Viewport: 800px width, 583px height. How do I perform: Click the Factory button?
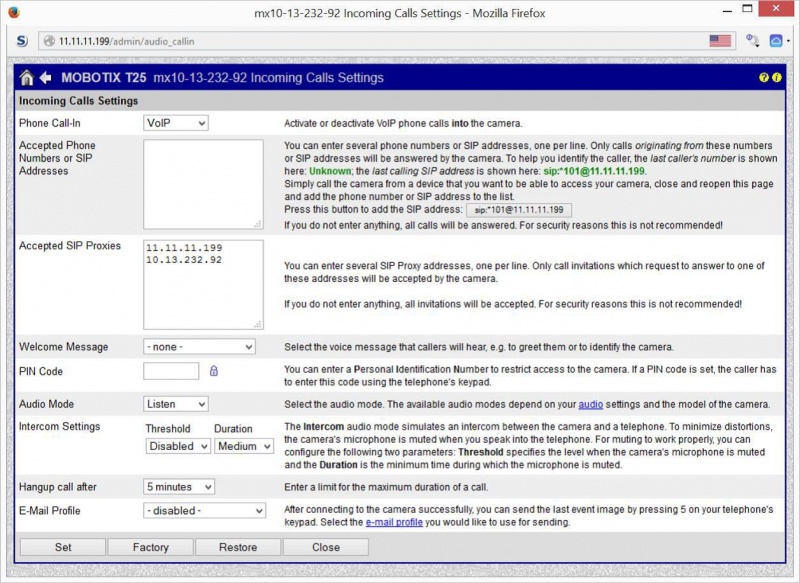pyautogui.click(x=151, y=547)
